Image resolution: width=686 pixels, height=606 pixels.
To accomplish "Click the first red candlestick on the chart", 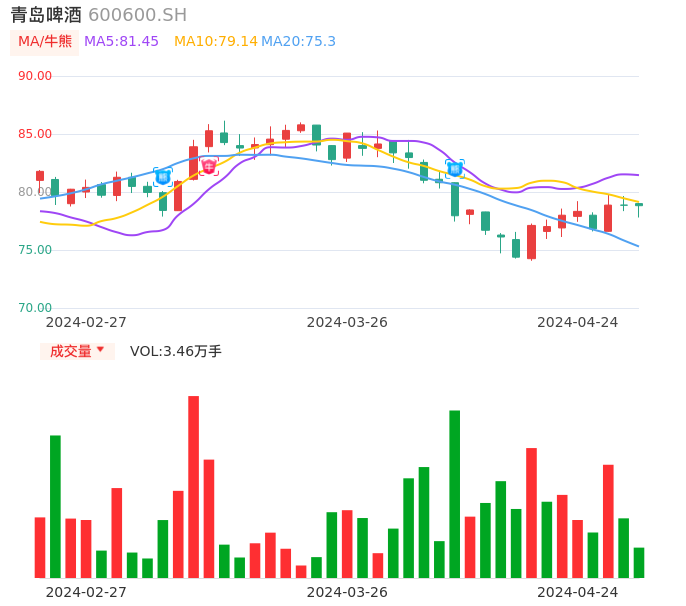I will tap(40, 176).
